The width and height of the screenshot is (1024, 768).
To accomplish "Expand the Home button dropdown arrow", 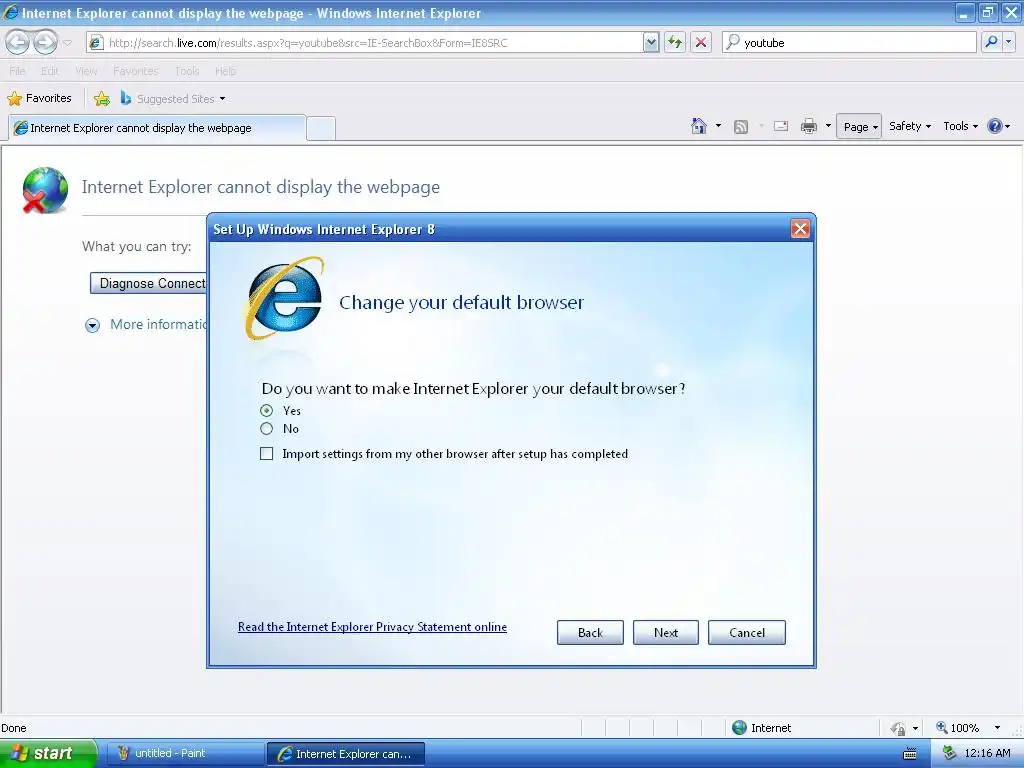I will pyautogui.click(x=718, y=126).
